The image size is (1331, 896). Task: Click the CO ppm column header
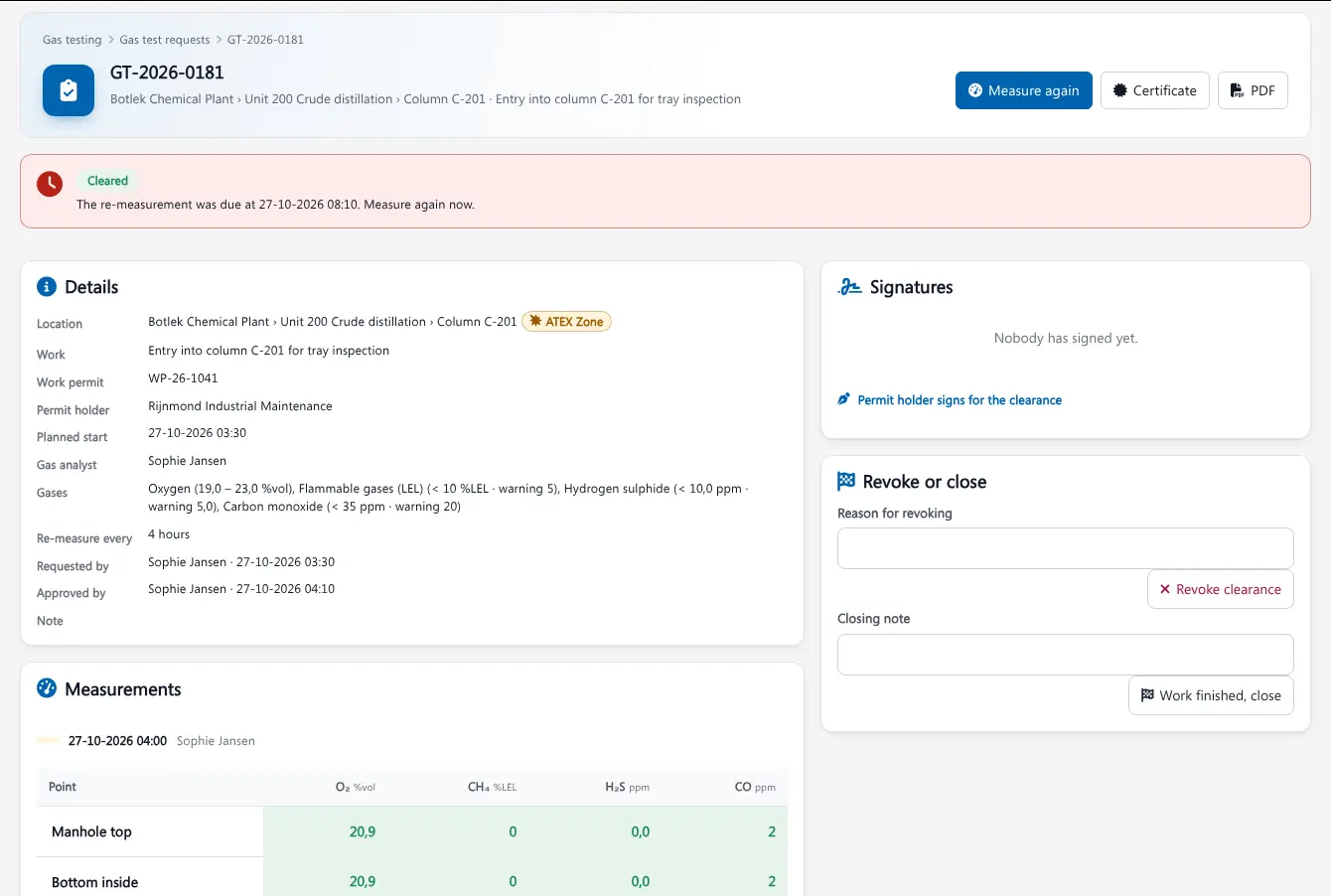[755, 787]
